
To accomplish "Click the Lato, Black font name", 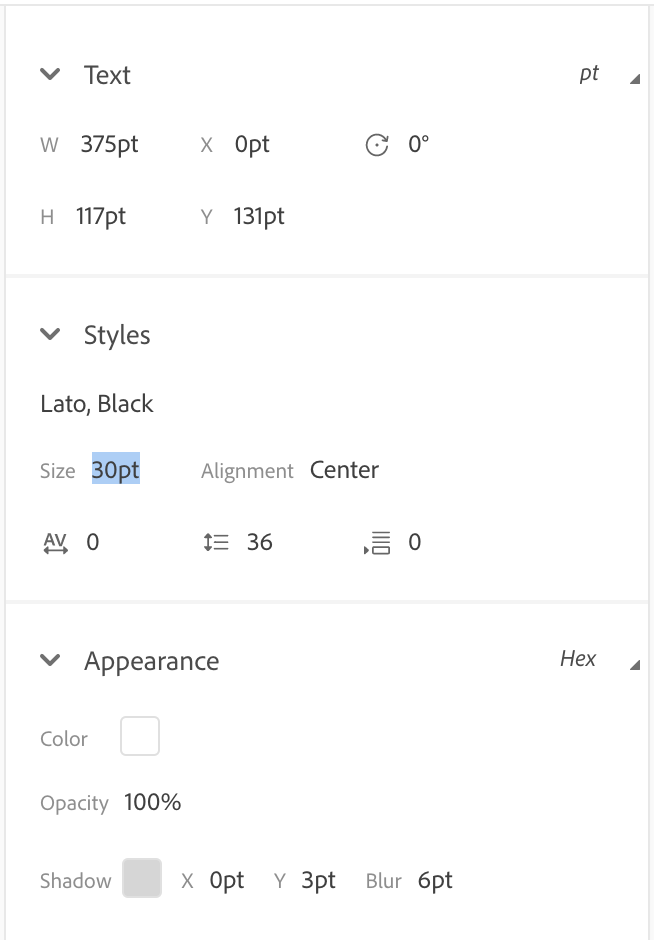I will pyautogui.click(x=97, y=404).
